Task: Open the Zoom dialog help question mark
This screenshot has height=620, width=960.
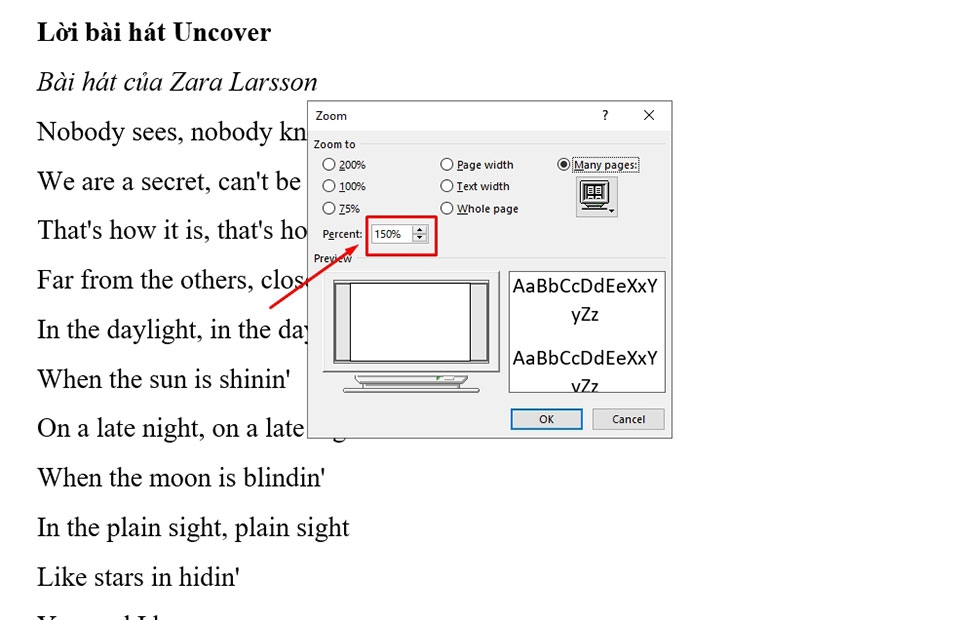Action: point(605,116)
